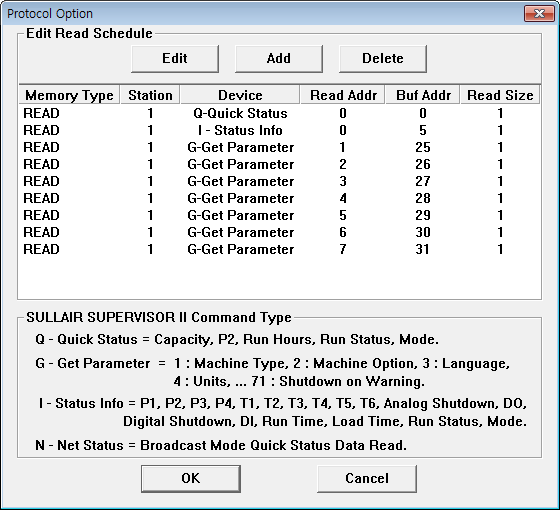Screen dimensions: 560x510
Task: Click the Read Size column header
Action: point(500,95)
